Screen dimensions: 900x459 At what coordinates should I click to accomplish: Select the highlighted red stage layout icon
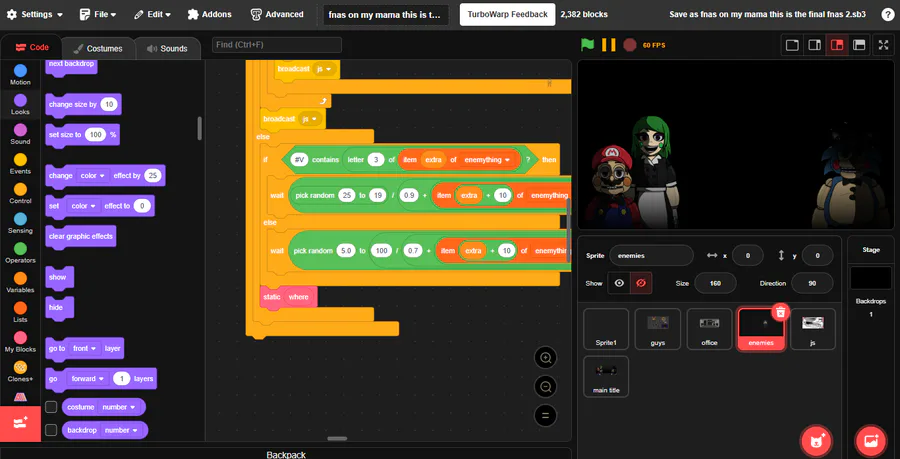[x=837, y=45]
